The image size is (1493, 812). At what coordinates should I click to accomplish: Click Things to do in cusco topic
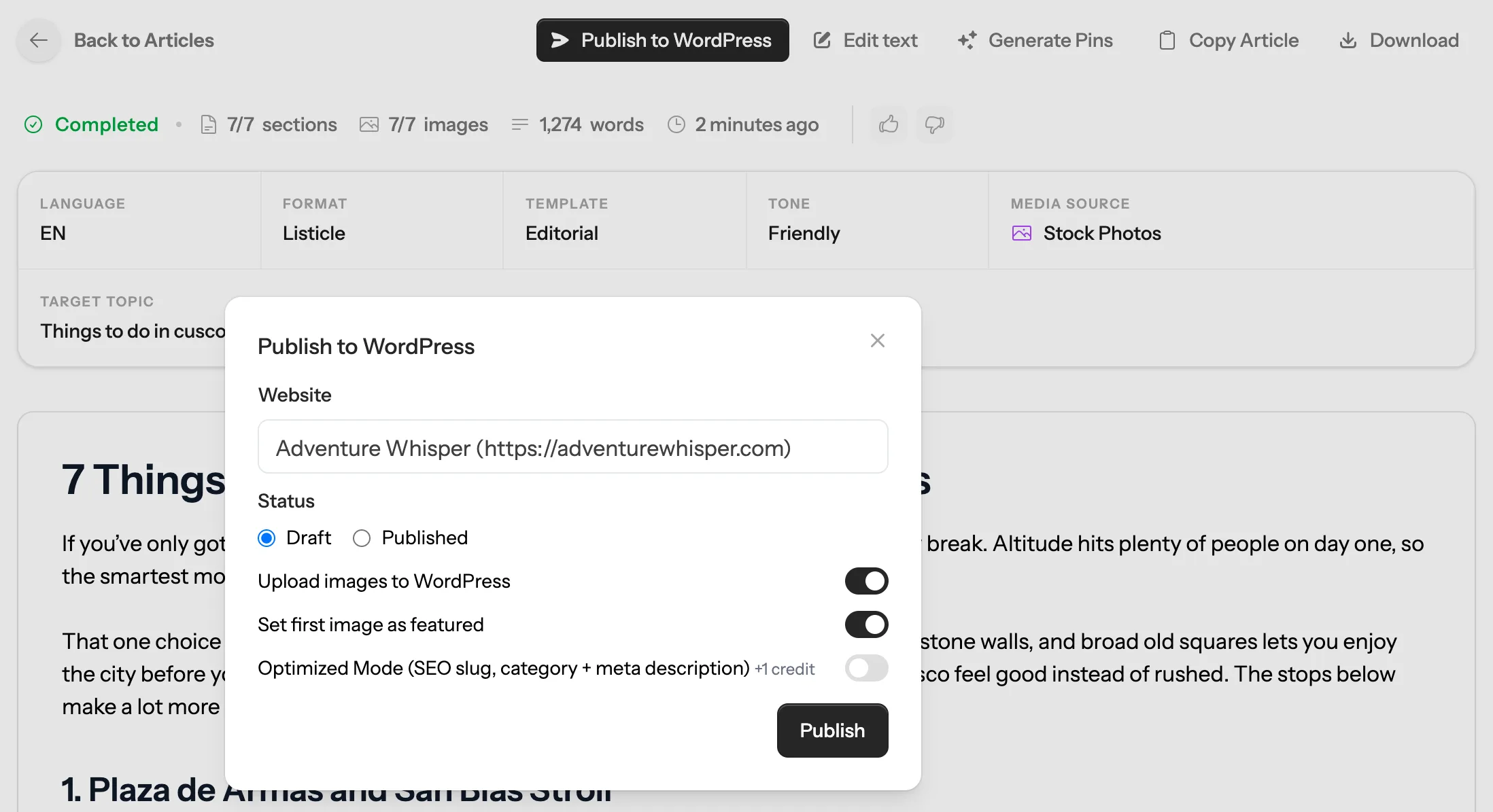coord(133,331)
